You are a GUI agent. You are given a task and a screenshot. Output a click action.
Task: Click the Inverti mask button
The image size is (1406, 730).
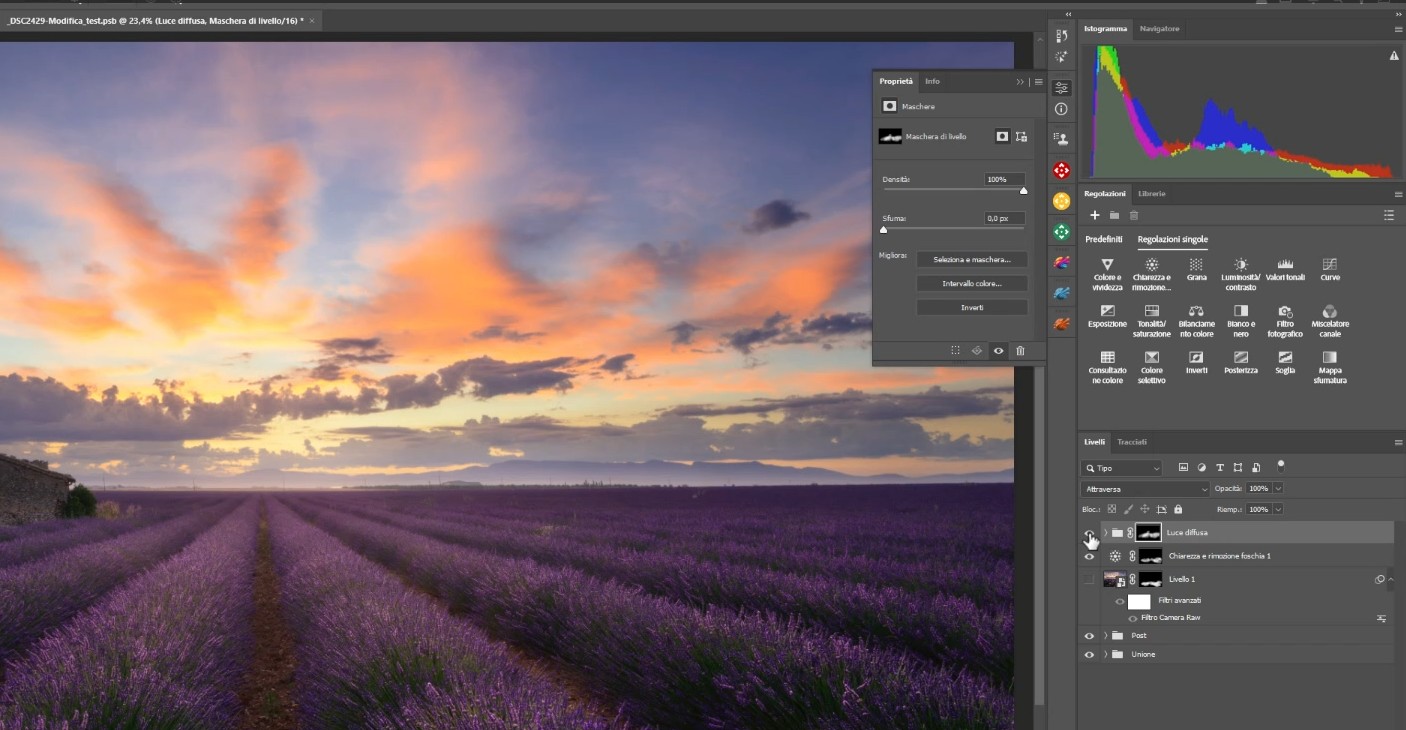coord(972,308)
